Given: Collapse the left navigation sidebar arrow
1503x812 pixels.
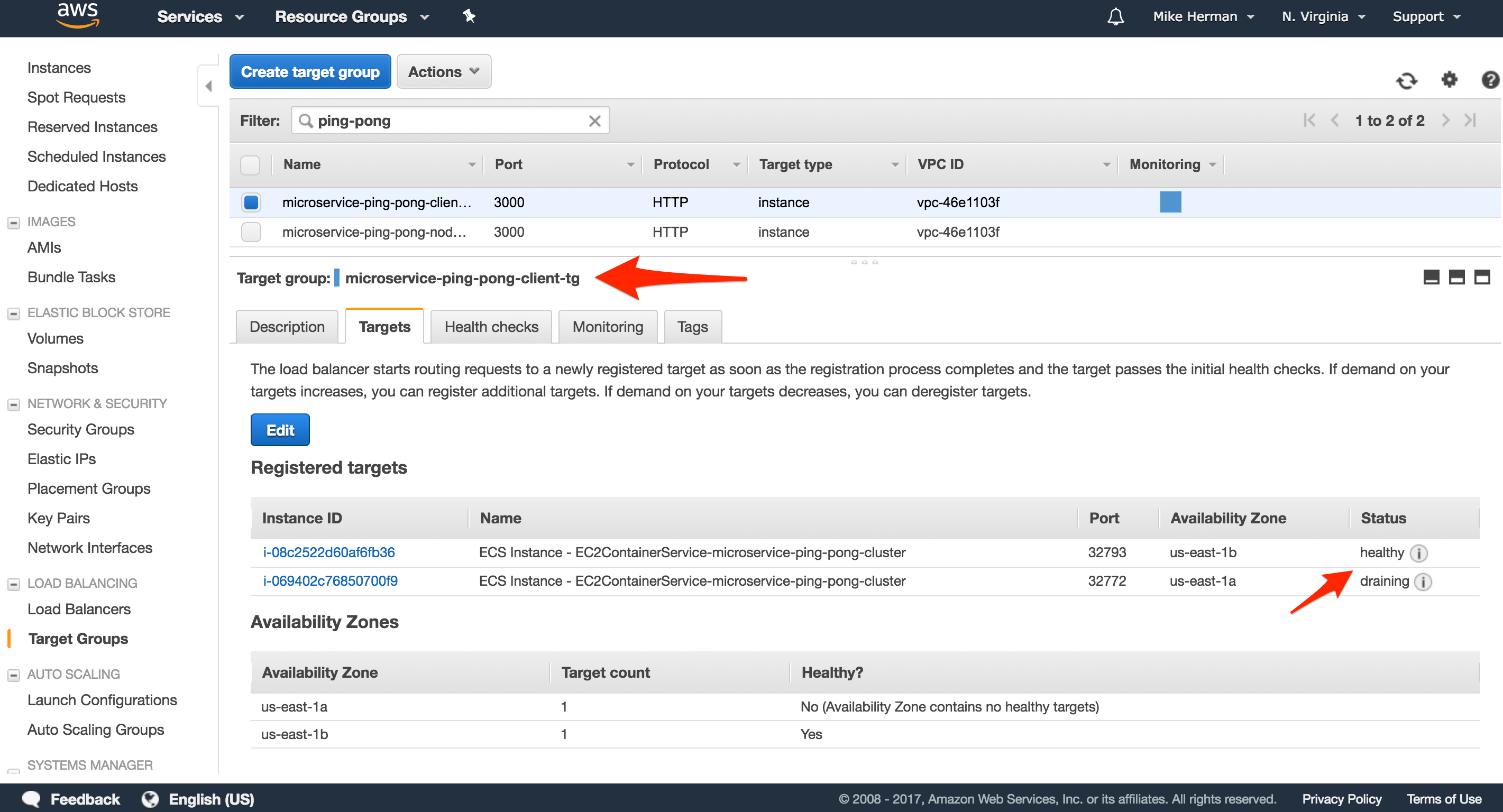Looking at the screenshot, I should click(208, 86).
